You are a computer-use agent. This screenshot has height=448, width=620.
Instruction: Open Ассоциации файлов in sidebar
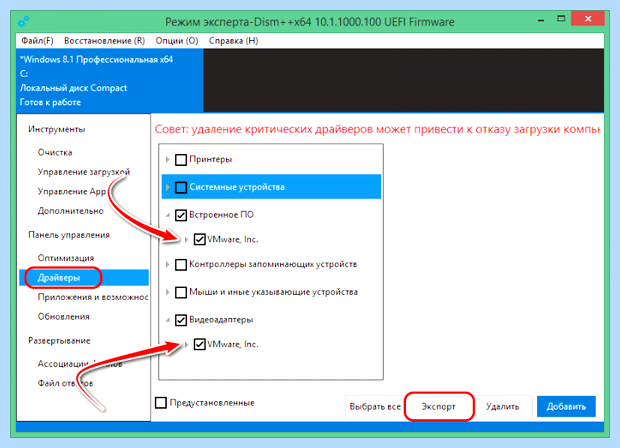(x=80, y=363)
